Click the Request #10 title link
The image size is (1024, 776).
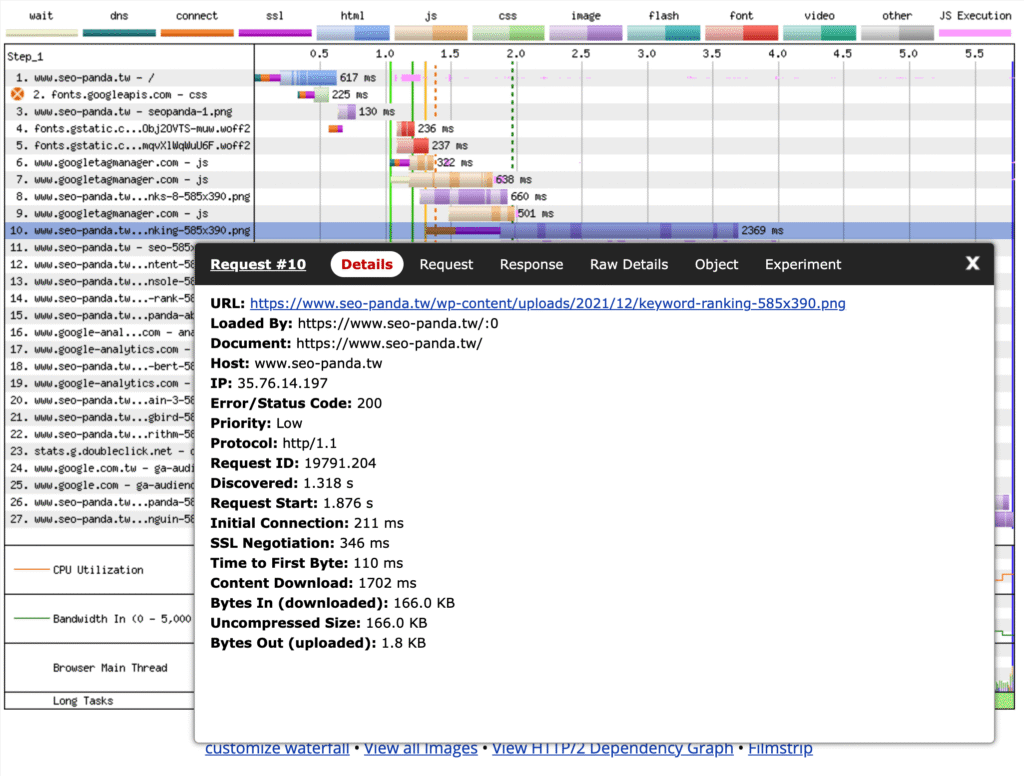pyautogui.click(x=258, y=265)
